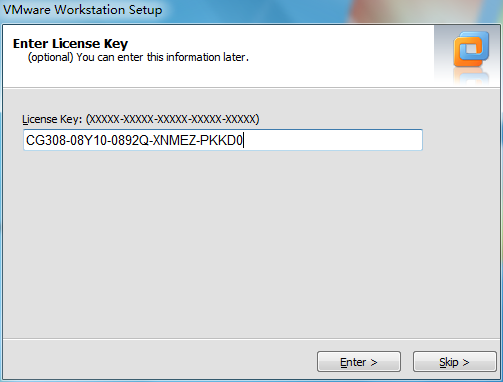This screenshot has height=382, width=503.
Task: Click the 'Enter License Key' heading
Action: [x=70, y=44]
